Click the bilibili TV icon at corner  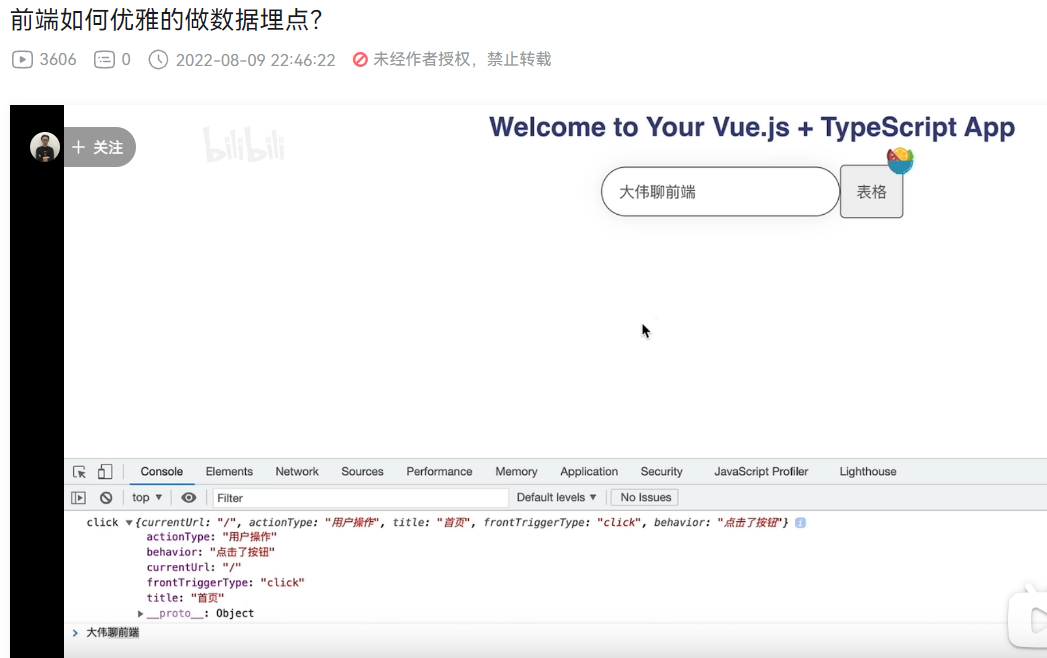1028,618
